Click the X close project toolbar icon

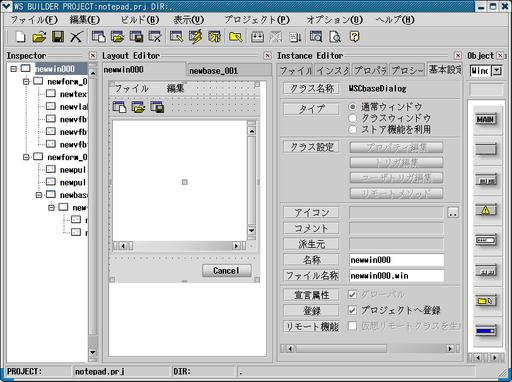[x=76, y=37]
